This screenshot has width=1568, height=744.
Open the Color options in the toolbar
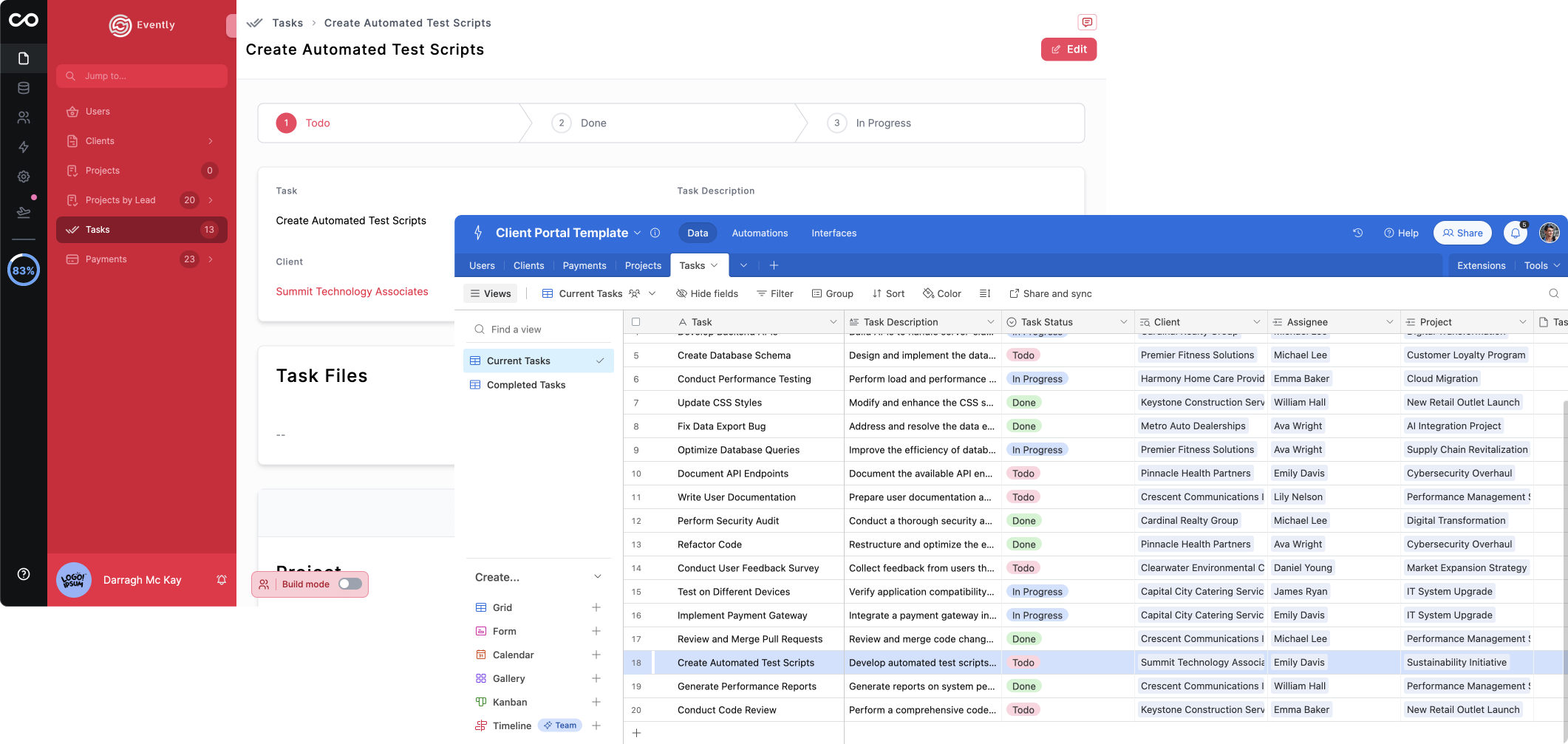(942, 293)
